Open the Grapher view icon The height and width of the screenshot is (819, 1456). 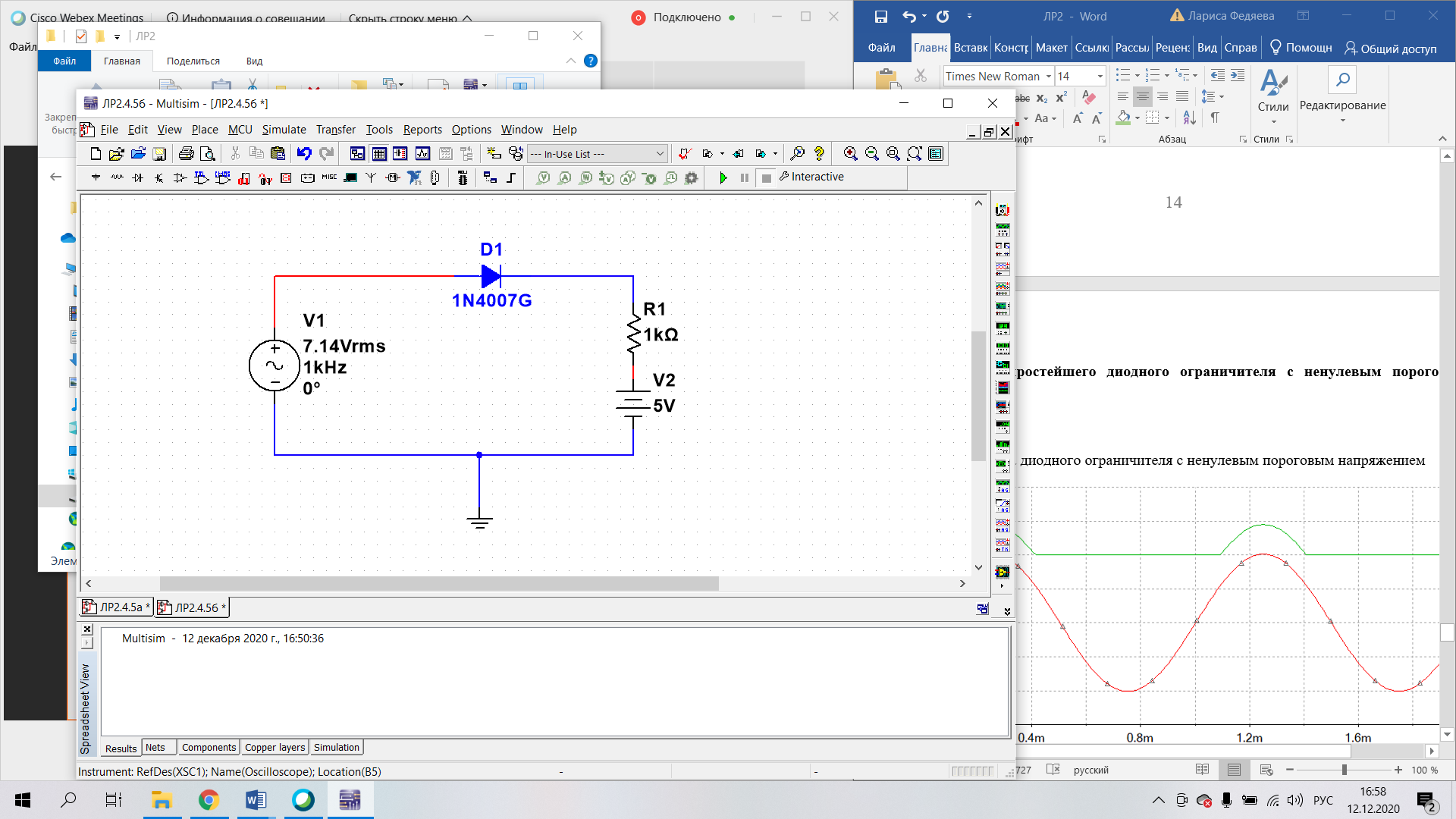(422, 154)
